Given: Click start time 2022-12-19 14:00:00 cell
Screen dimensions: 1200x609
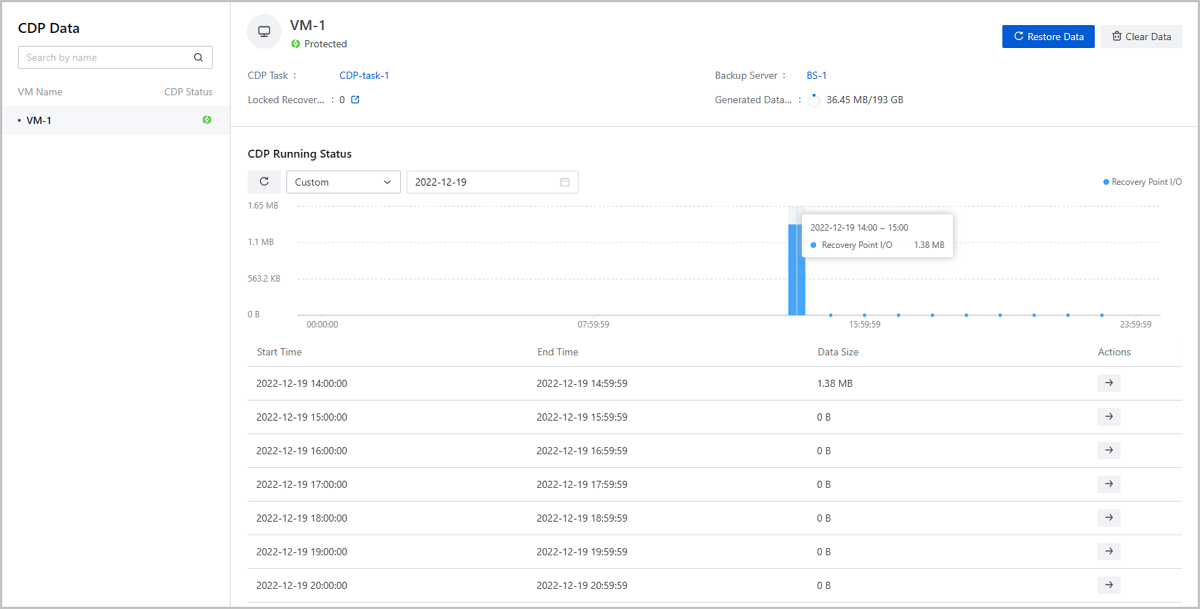Looking at the screenshot, I should coord(302,383).
